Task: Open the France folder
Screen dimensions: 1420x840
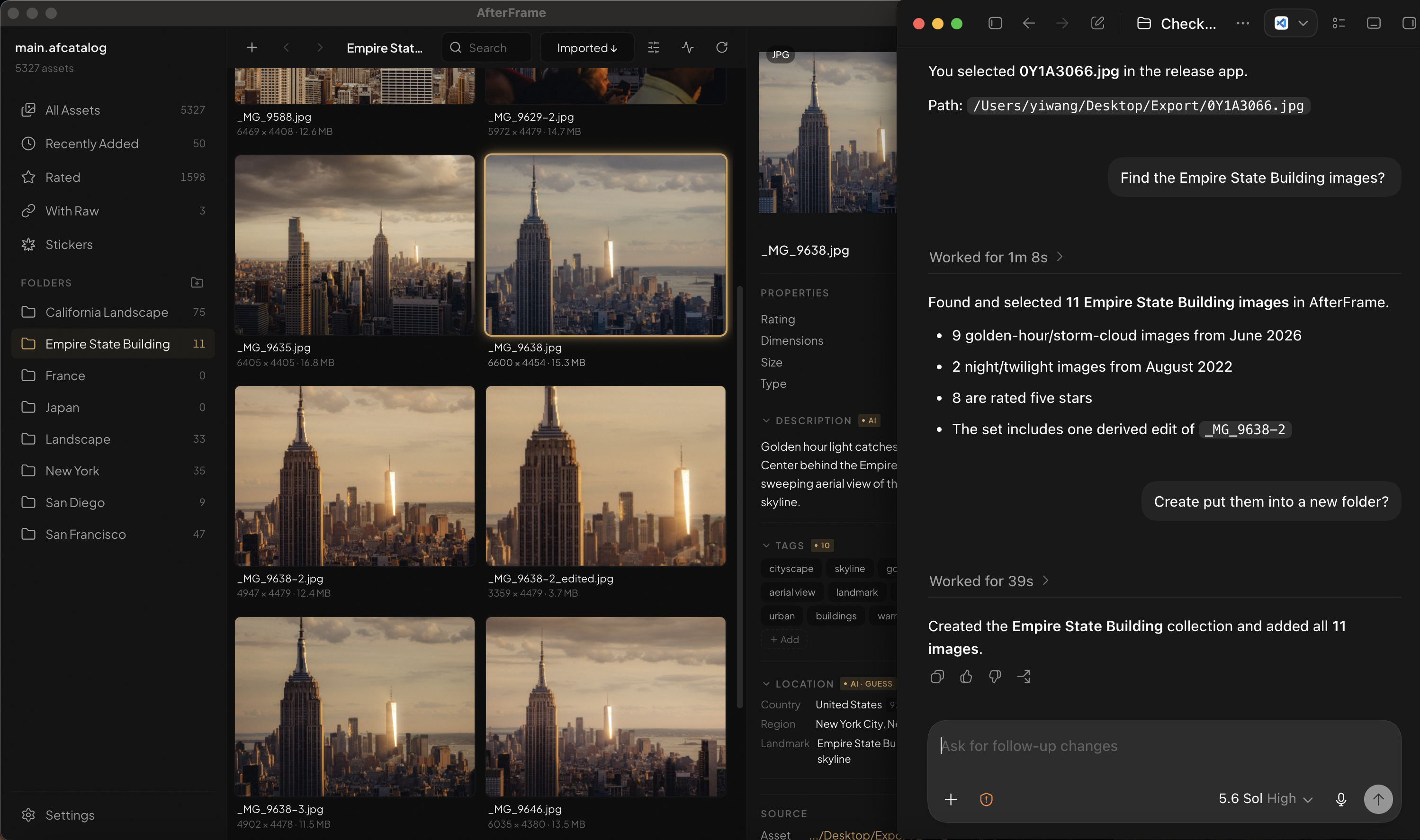Action: [113, 375]
